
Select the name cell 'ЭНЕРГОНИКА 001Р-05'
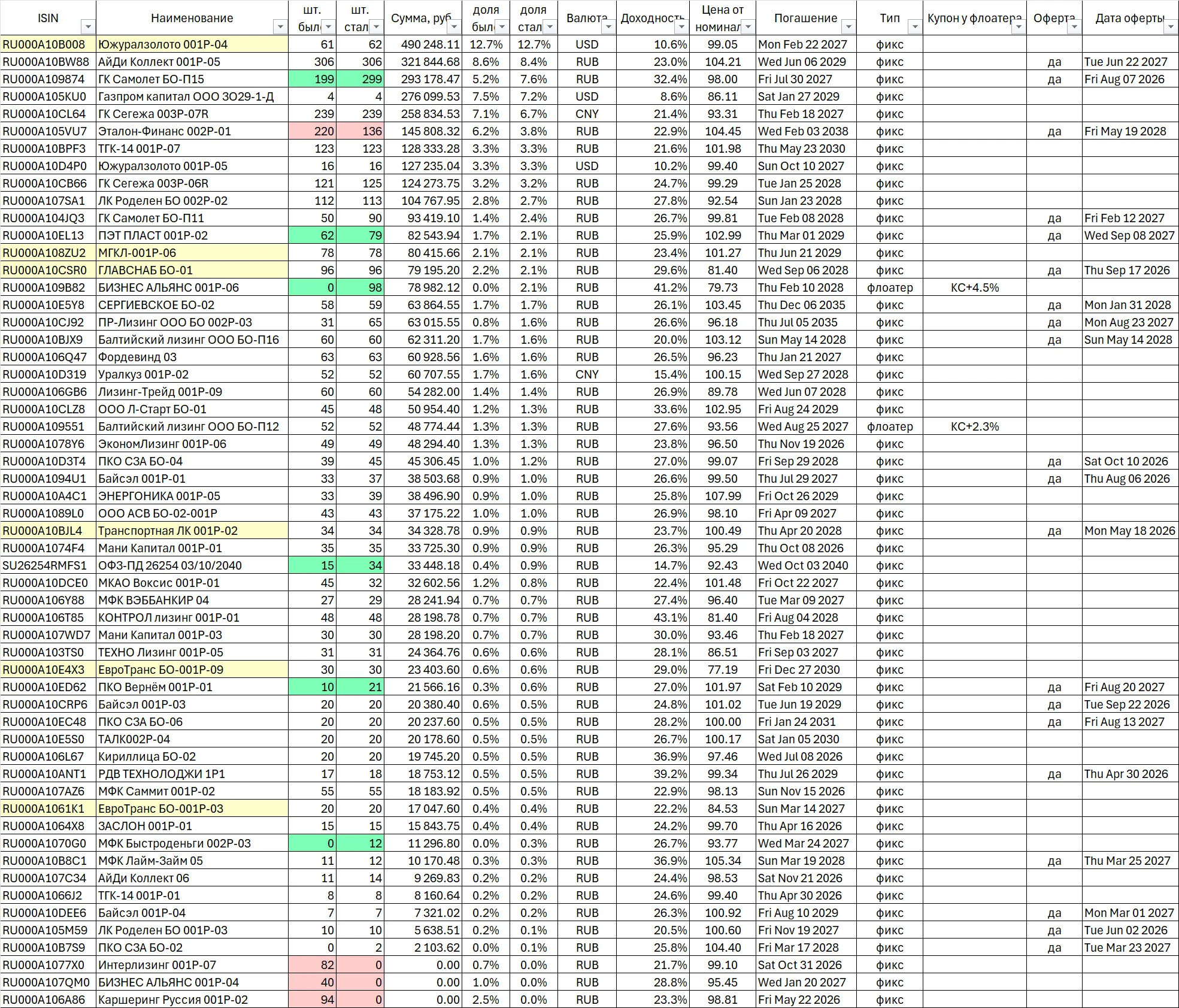(192, 496)
